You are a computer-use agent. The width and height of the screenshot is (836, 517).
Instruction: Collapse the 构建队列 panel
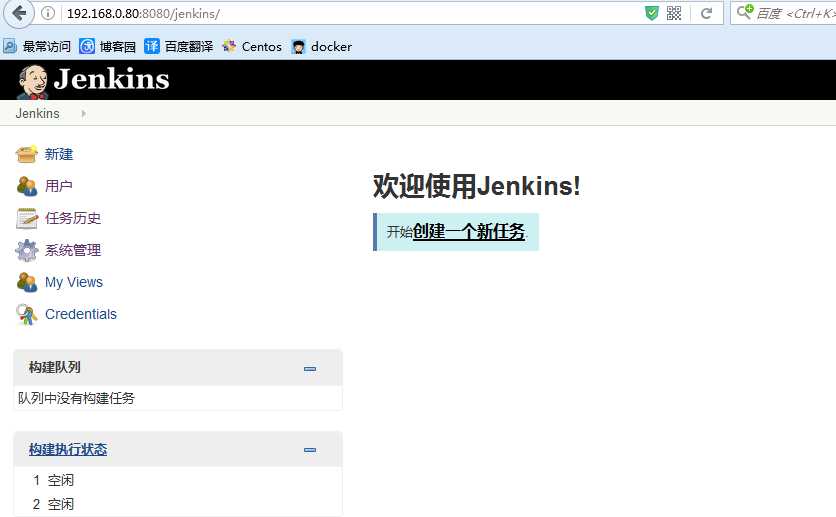[310, 368]
